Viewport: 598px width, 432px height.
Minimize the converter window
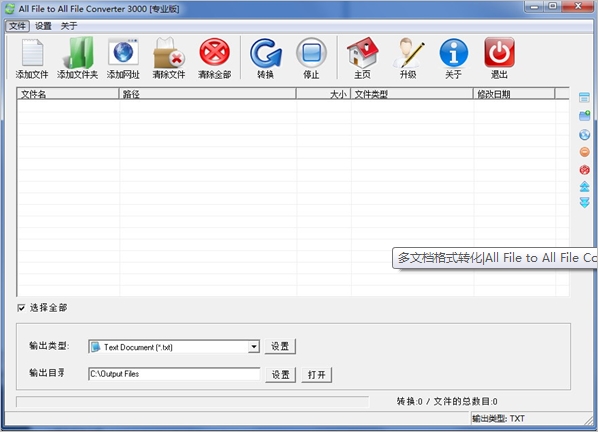[534, 6]
